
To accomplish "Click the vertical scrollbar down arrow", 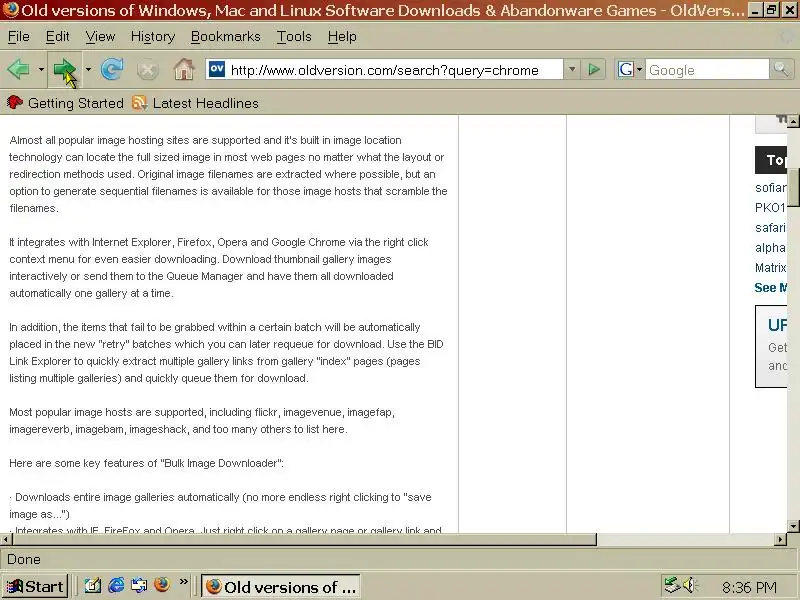I will (x=793, y=526).
